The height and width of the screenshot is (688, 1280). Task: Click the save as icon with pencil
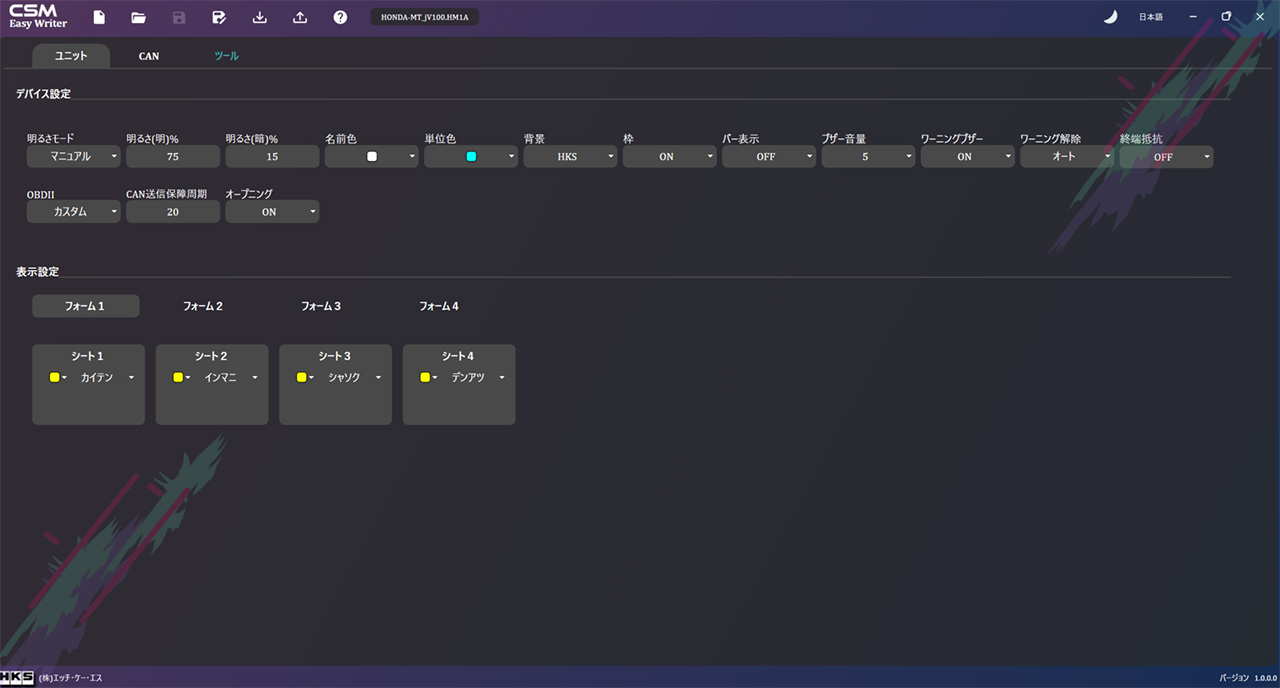219,17
